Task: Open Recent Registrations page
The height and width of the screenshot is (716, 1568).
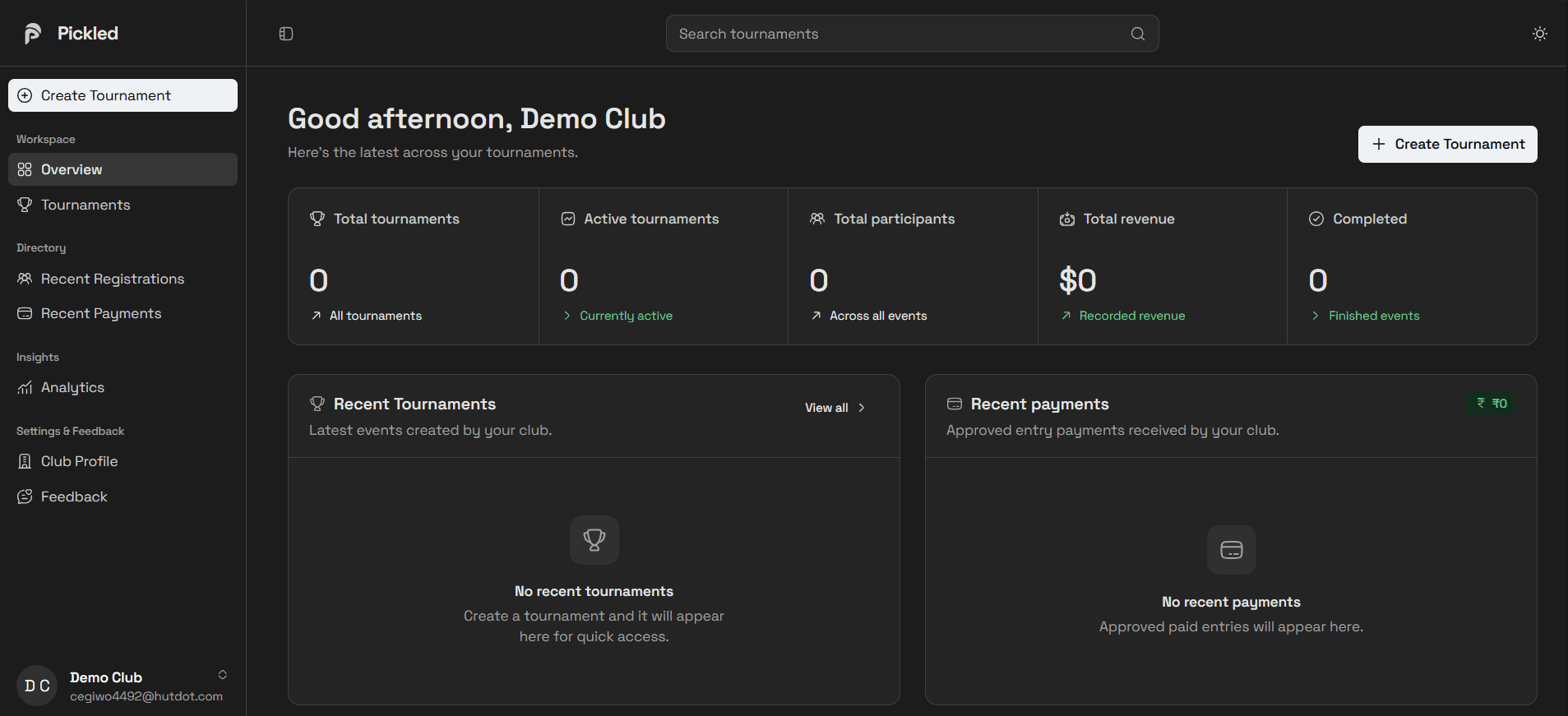Action: click(123, 279)
